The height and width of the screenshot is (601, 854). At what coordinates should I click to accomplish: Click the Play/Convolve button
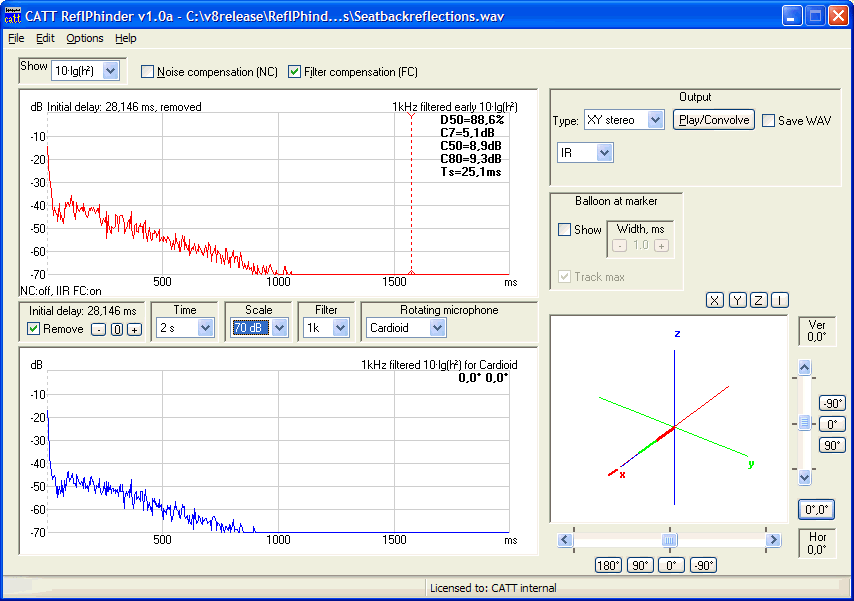coord(713,120)
